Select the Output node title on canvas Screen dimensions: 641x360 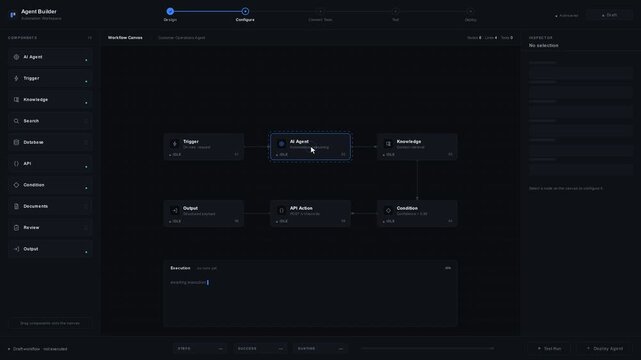pyautogui.click(x=191, y=208)
